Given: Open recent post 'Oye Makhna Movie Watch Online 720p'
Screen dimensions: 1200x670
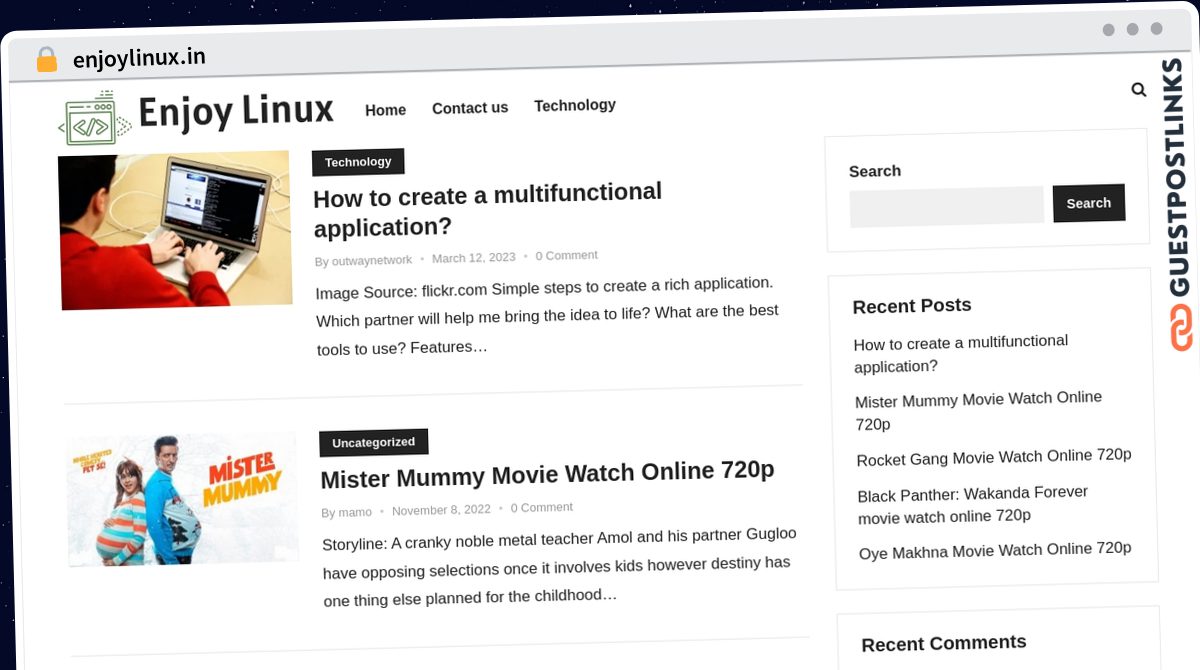Looking at the screenshot, I should pyautogui.click(x=995, y=550).
